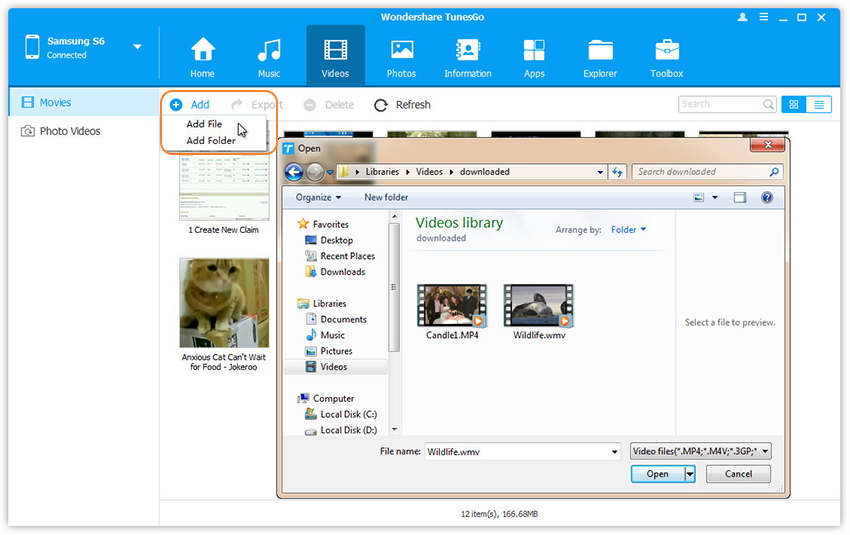The image size is (850, 535).
Task: Open the Information contacts icon
Action: click(467, 50)
